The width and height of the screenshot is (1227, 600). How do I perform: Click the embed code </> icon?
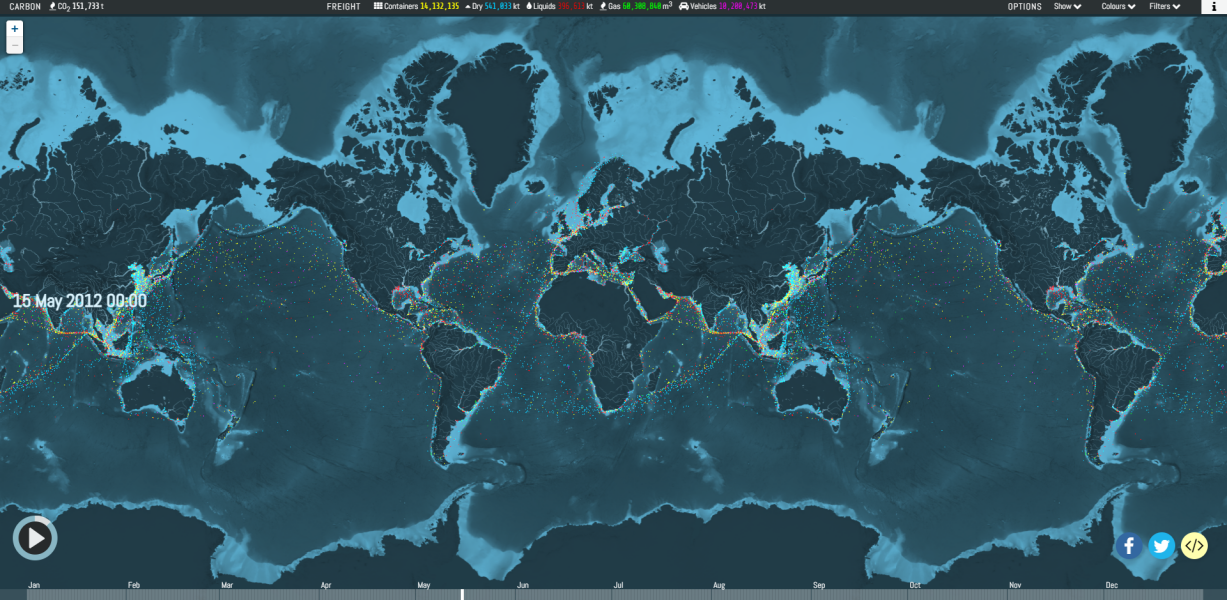tap(1192, 546)
